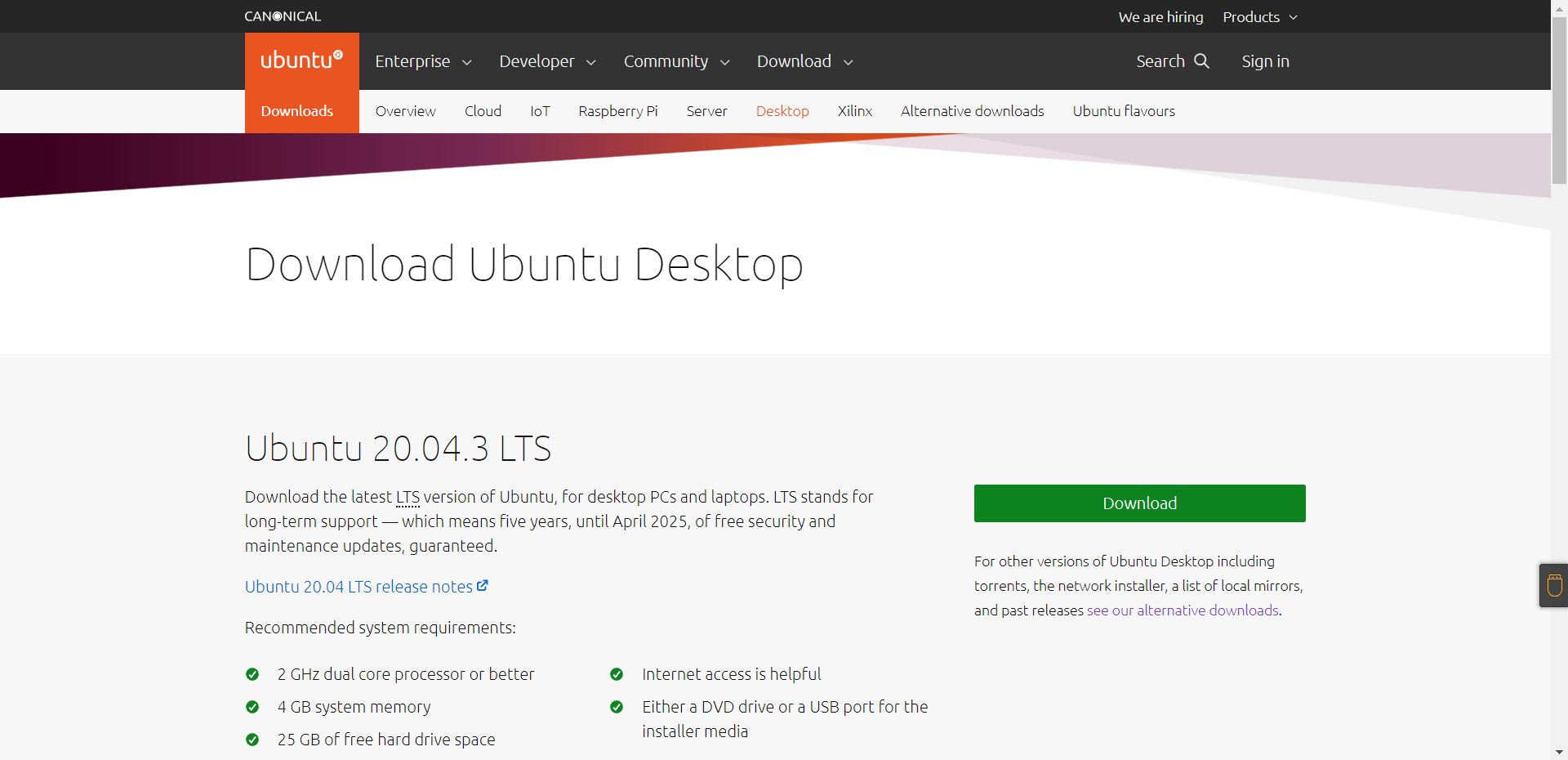Click Sign in
The height and width of the screenshot is (760, 1568).
(x=1265, y=61)
